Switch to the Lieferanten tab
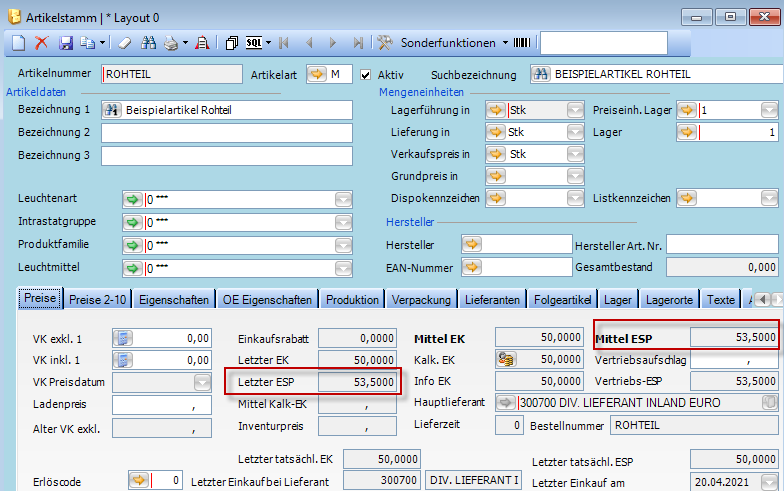 (x=494, y=299)
